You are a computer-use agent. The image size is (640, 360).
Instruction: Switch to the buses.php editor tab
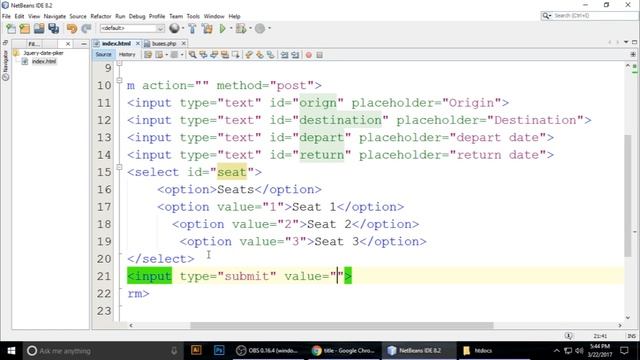pos(164,43)
